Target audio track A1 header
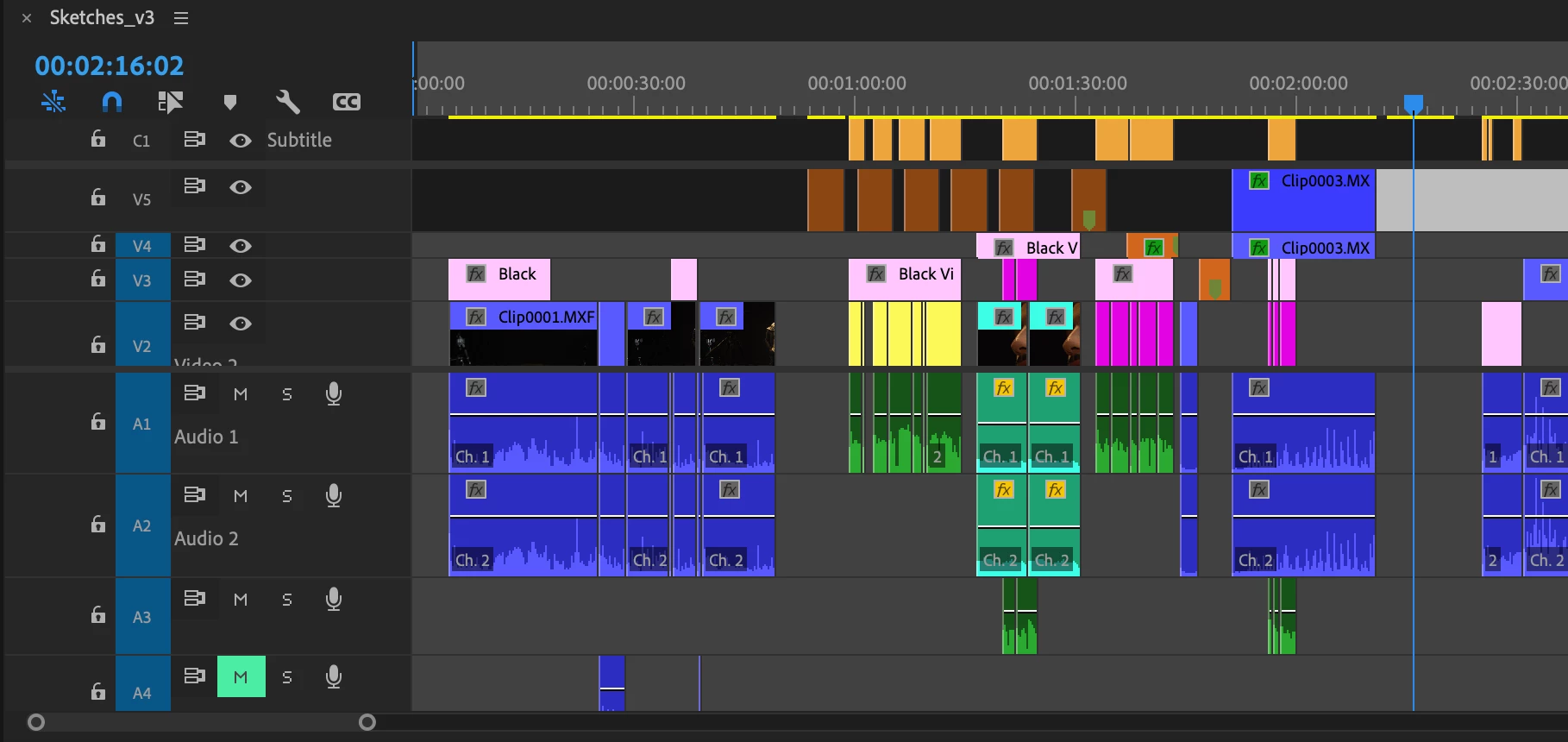The image size is (1568, 742). [142, 424]
